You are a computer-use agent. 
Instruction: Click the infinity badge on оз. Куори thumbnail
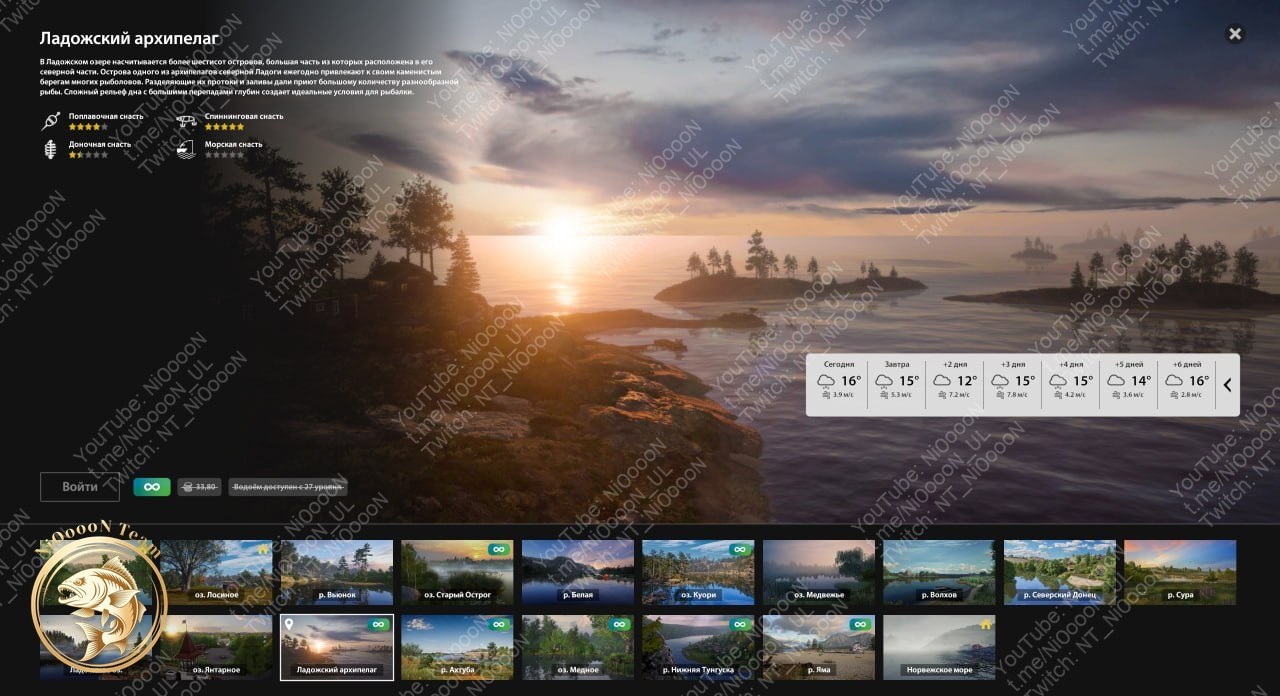(740, 549)
